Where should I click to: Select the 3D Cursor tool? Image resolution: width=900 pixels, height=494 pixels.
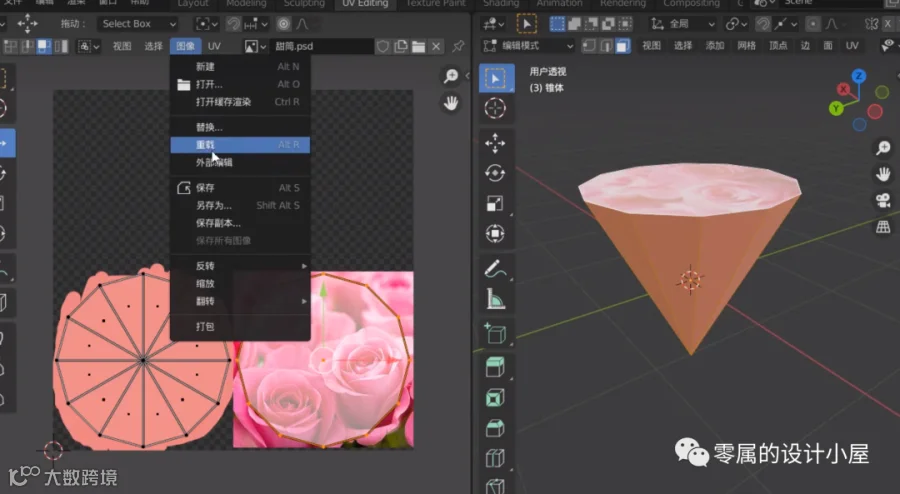[495, 108]
